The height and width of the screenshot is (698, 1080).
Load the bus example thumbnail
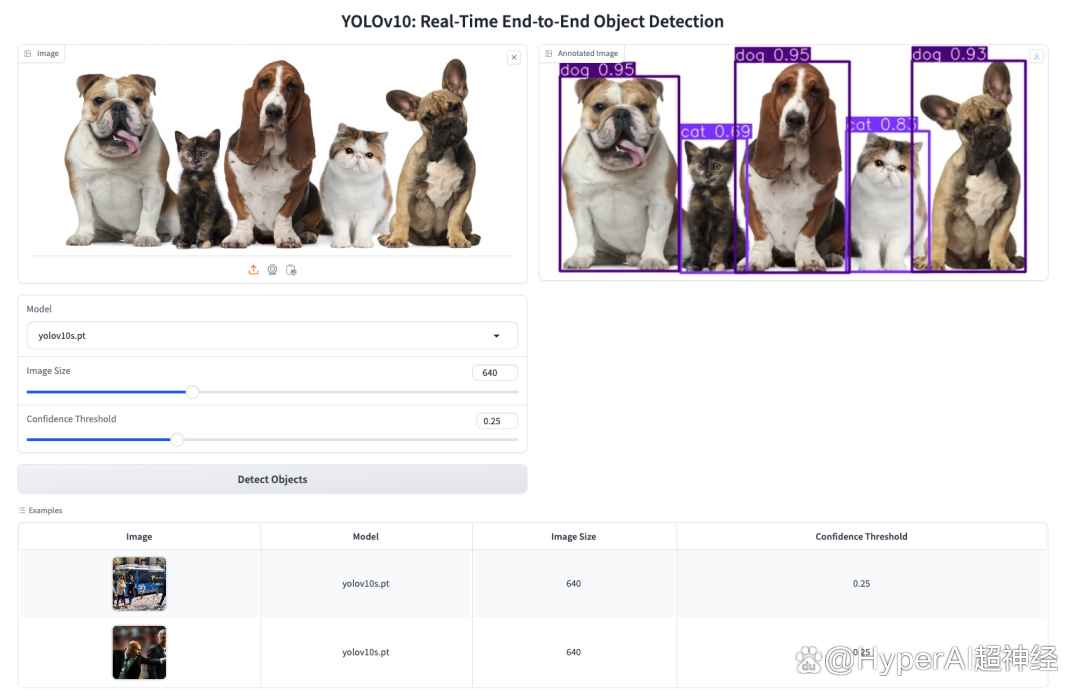click(x=139, y=584)
